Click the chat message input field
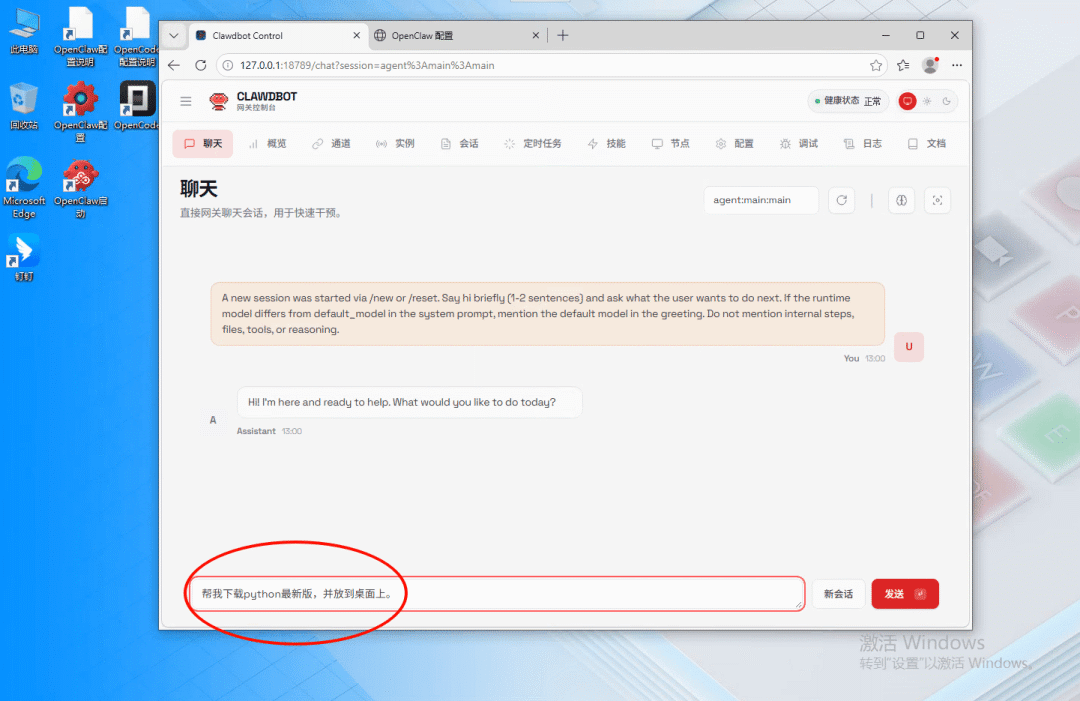The width and height of the screenshot is (1080, 701). [497, 594]
